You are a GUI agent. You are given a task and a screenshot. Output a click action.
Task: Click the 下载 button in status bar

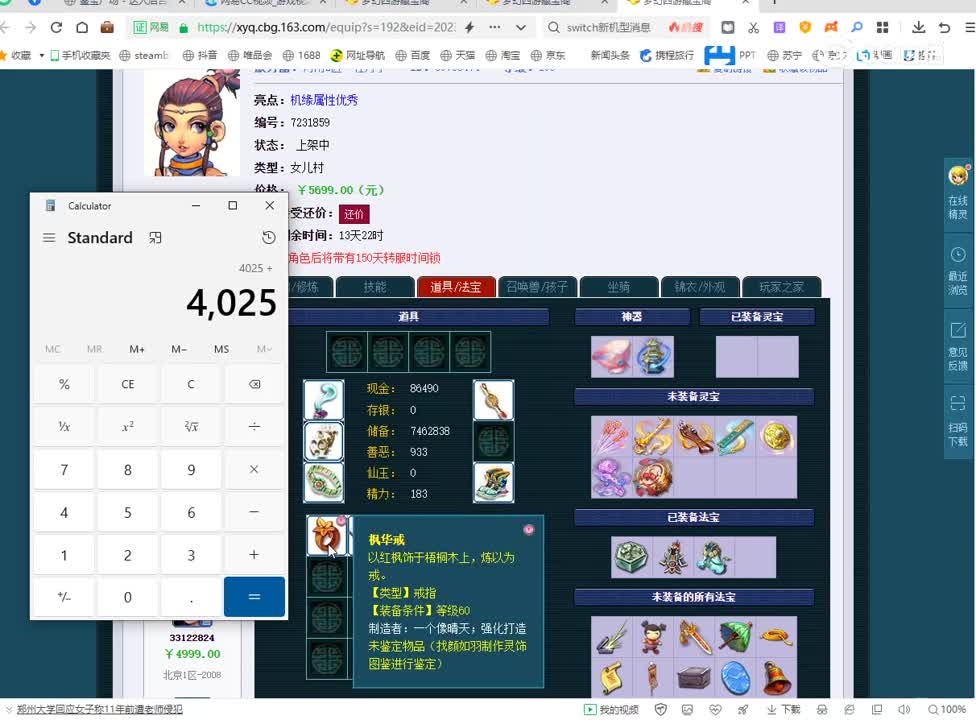click(x=784, y=709)
